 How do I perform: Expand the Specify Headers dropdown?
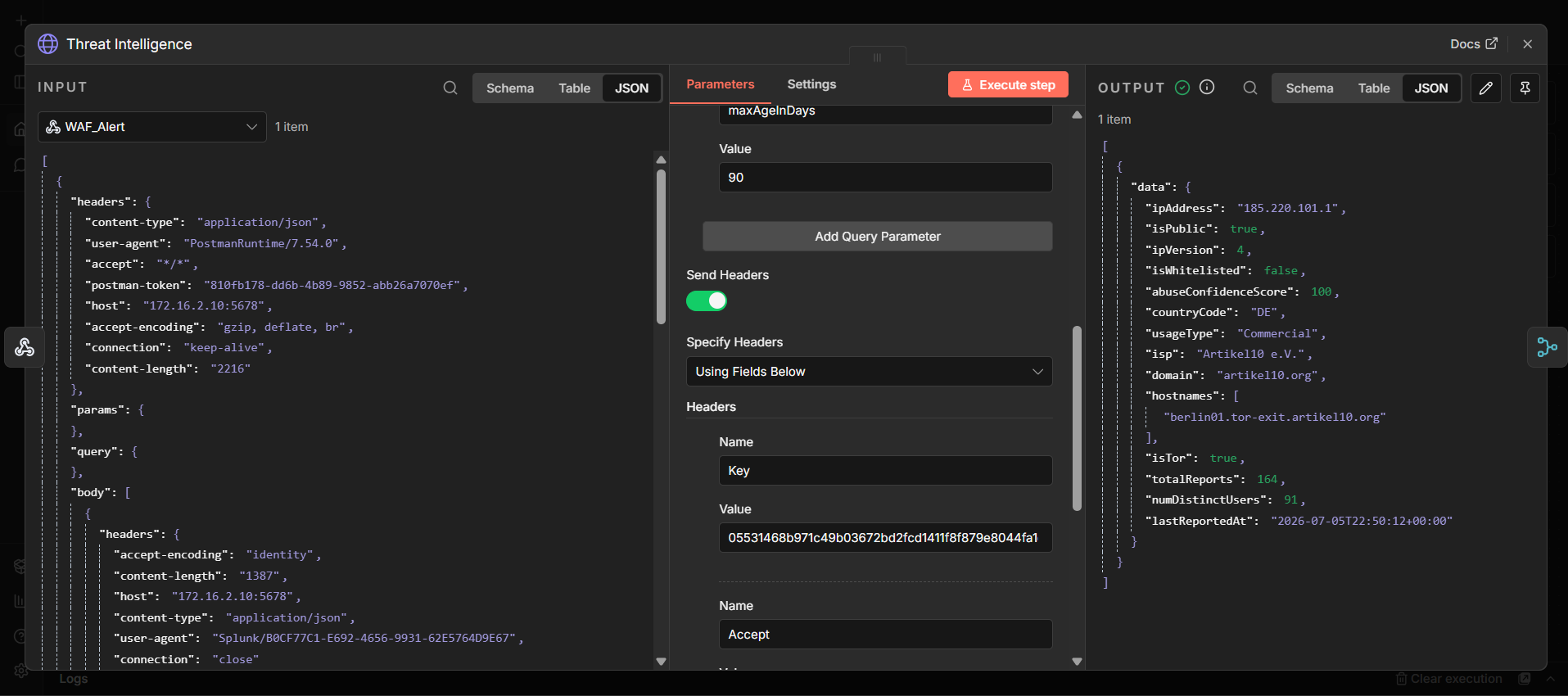click(869, 372)
